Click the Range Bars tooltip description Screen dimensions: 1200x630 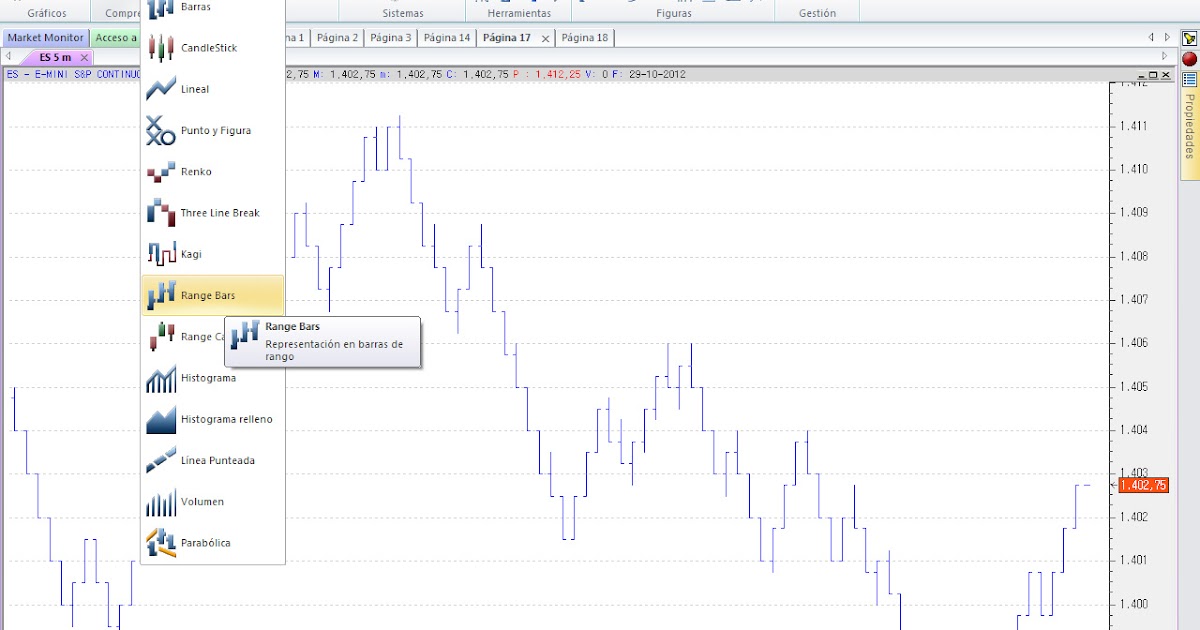point(334,350)
